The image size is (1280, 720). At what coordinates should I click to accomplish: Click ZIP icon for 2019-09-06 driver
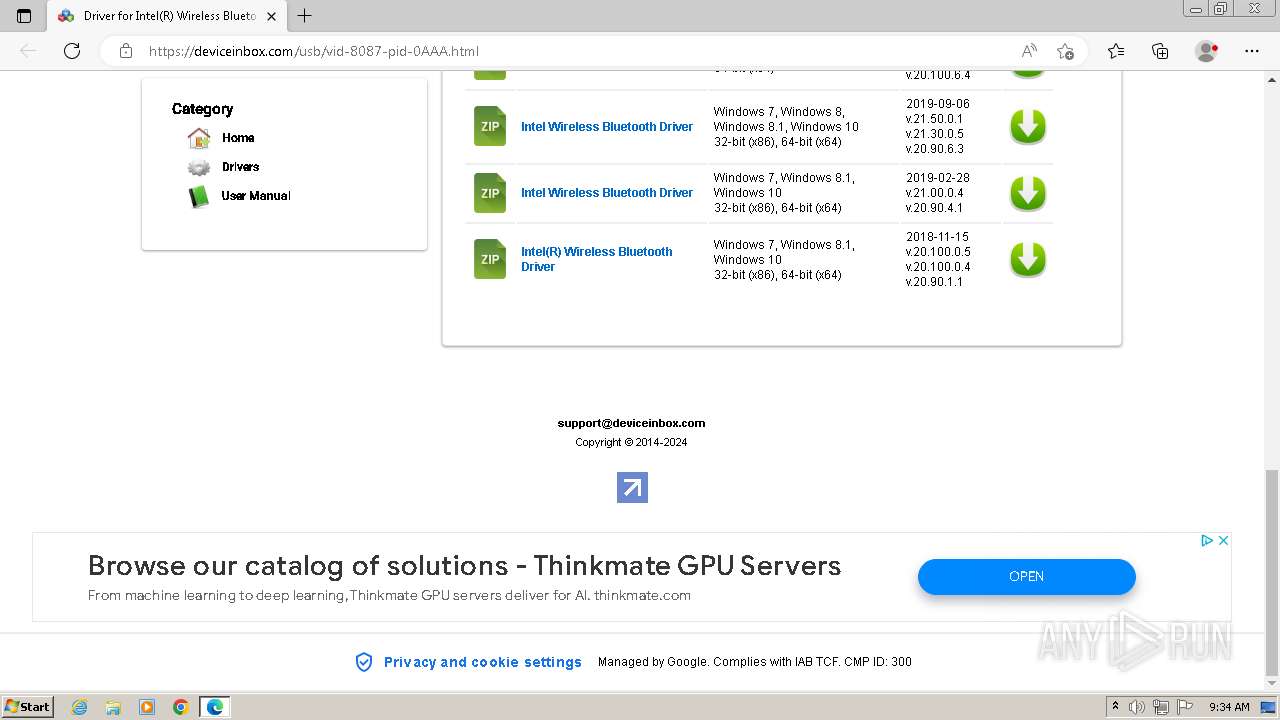[x=490, y=126]
